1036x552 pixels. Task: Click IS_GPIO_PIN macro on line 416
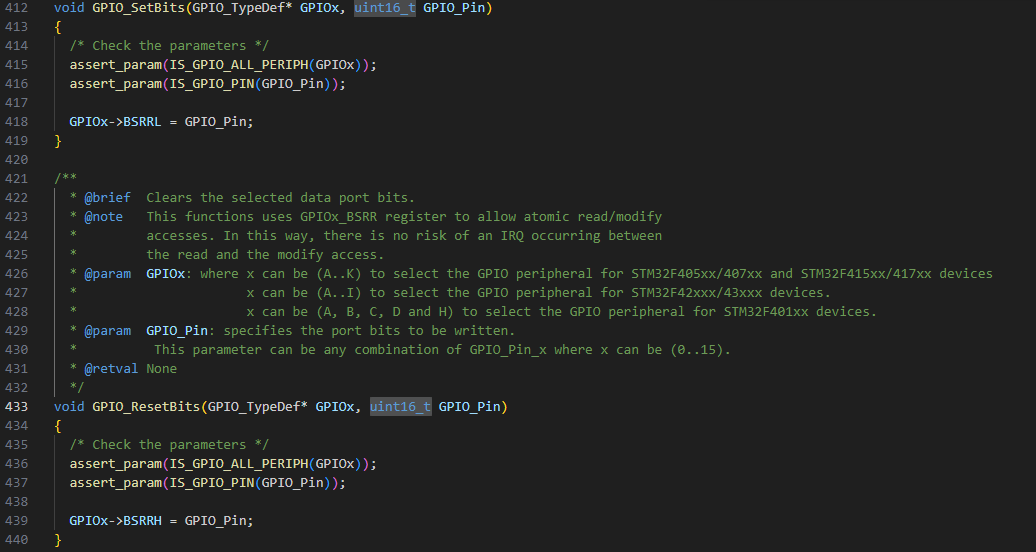211,84
